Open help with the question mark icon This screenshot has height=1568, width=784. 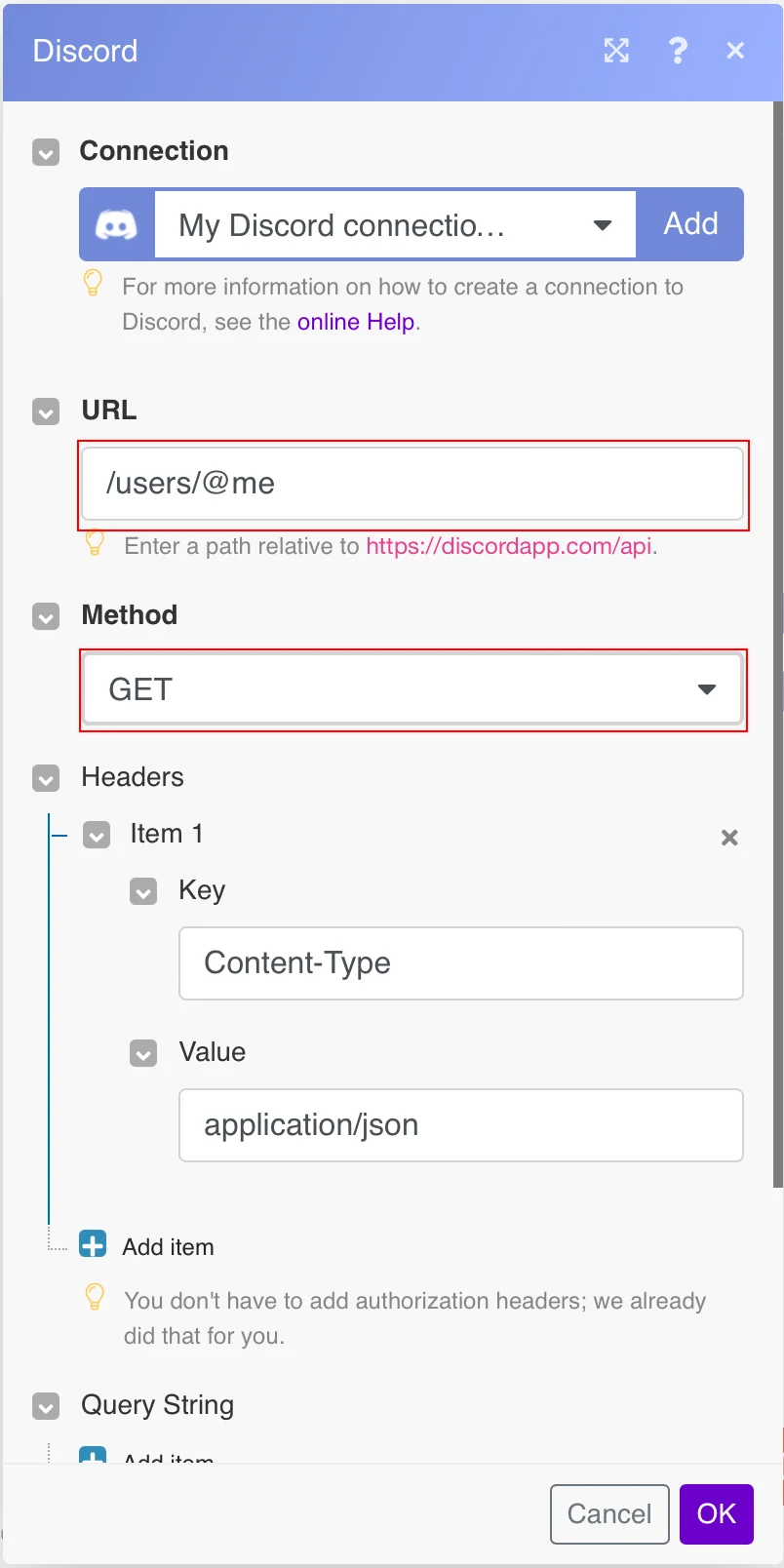(678, 51)
